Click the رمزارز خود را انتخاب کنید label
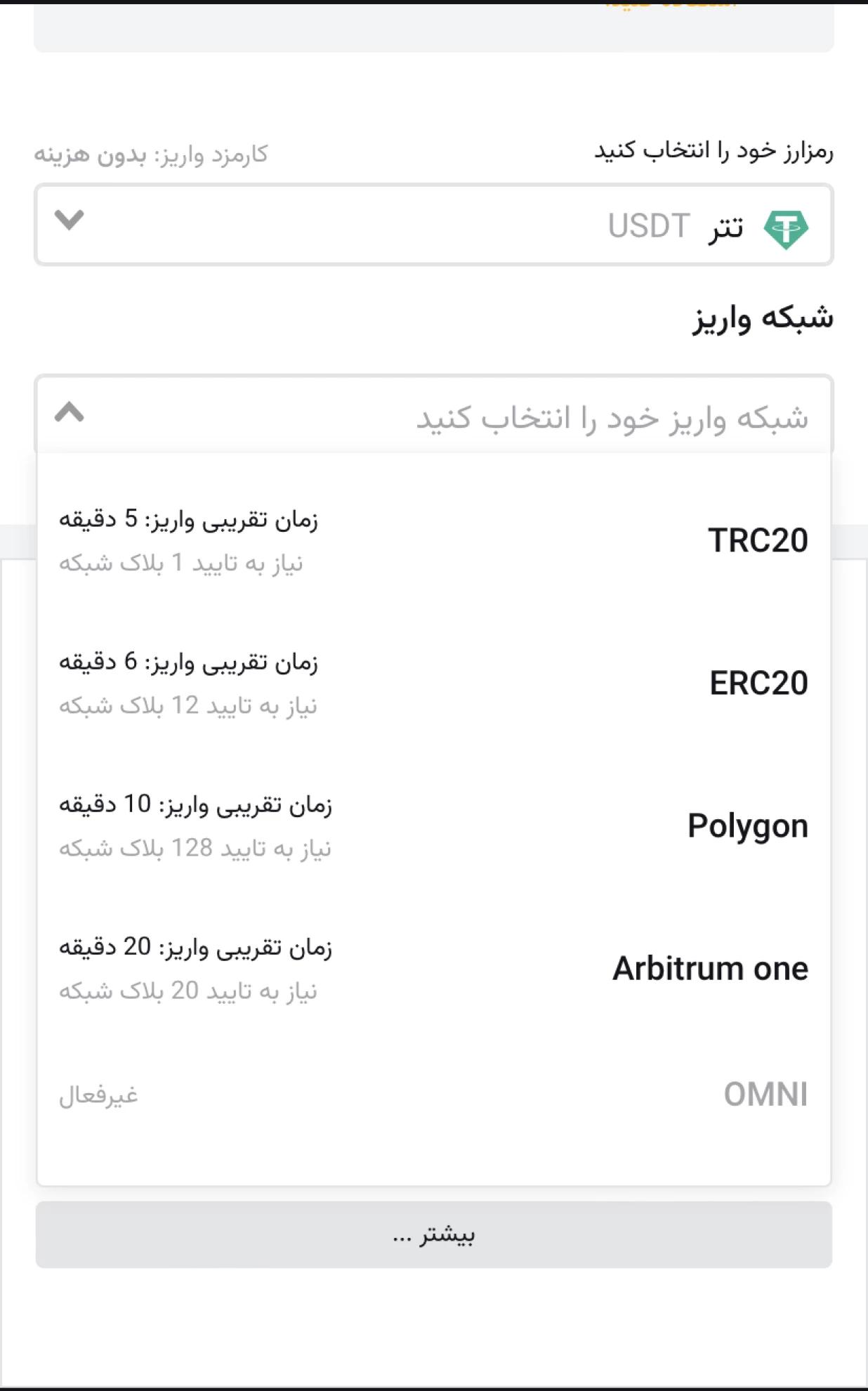This screenshot has height=1391, width=868. pyautogui.click(x=714, y=150)
